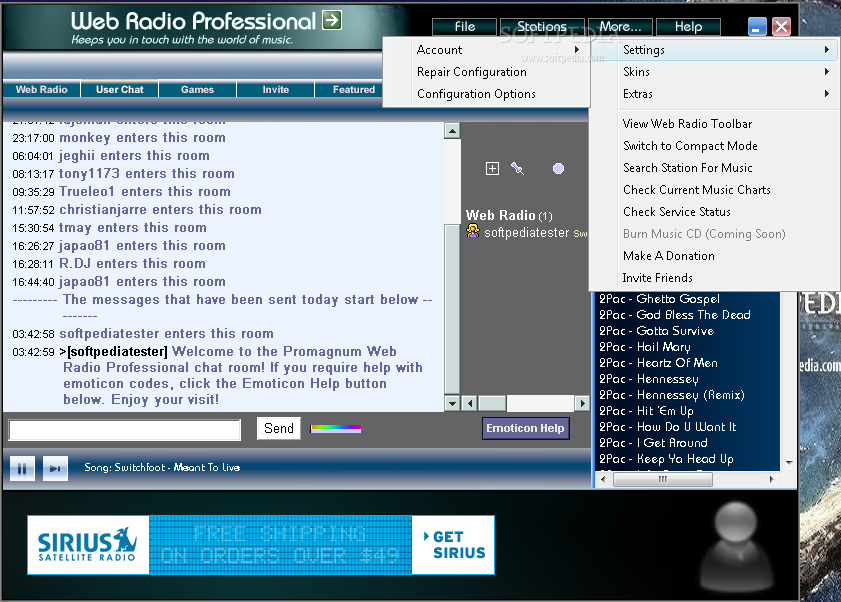Select Repair Configuration
Image resolution: width=841 pixels, height=602 pixels.
[x=486, y=72]
